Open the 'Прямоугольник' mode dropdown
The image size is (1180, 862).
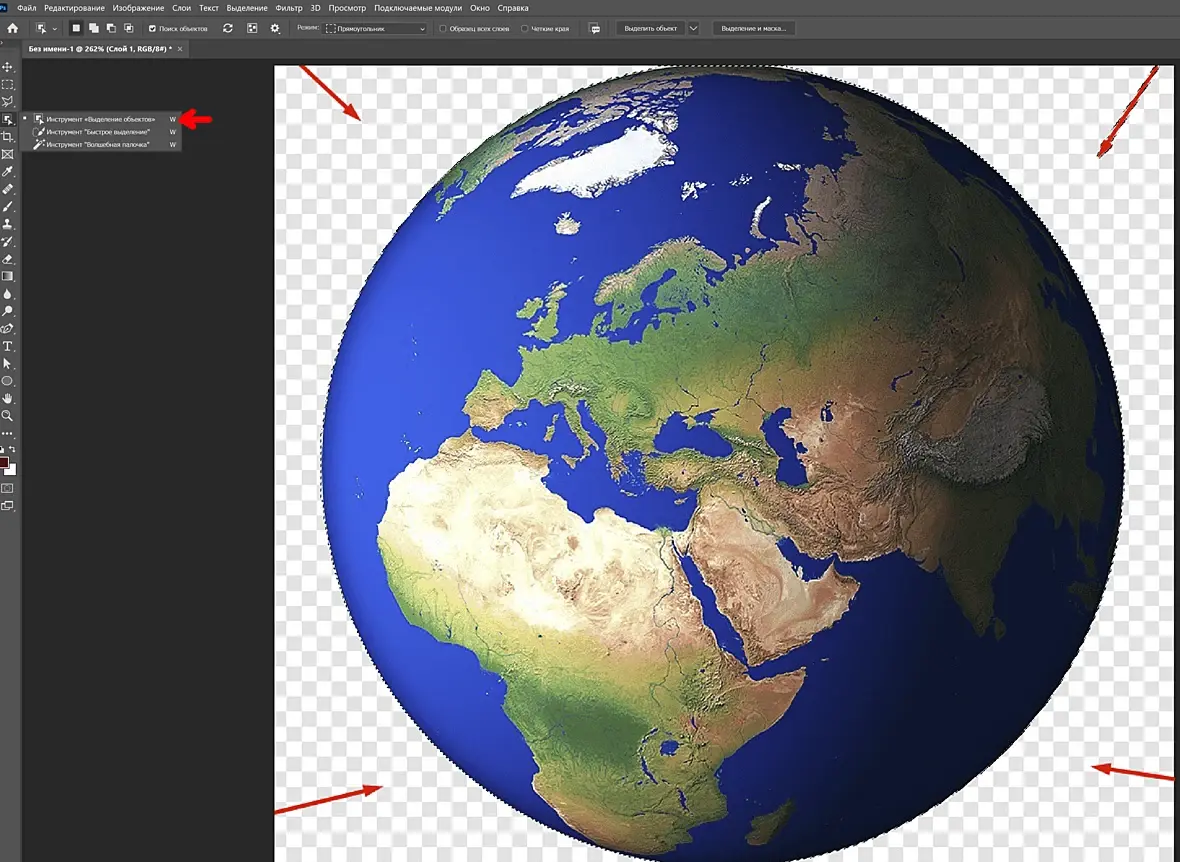point(376,29)
